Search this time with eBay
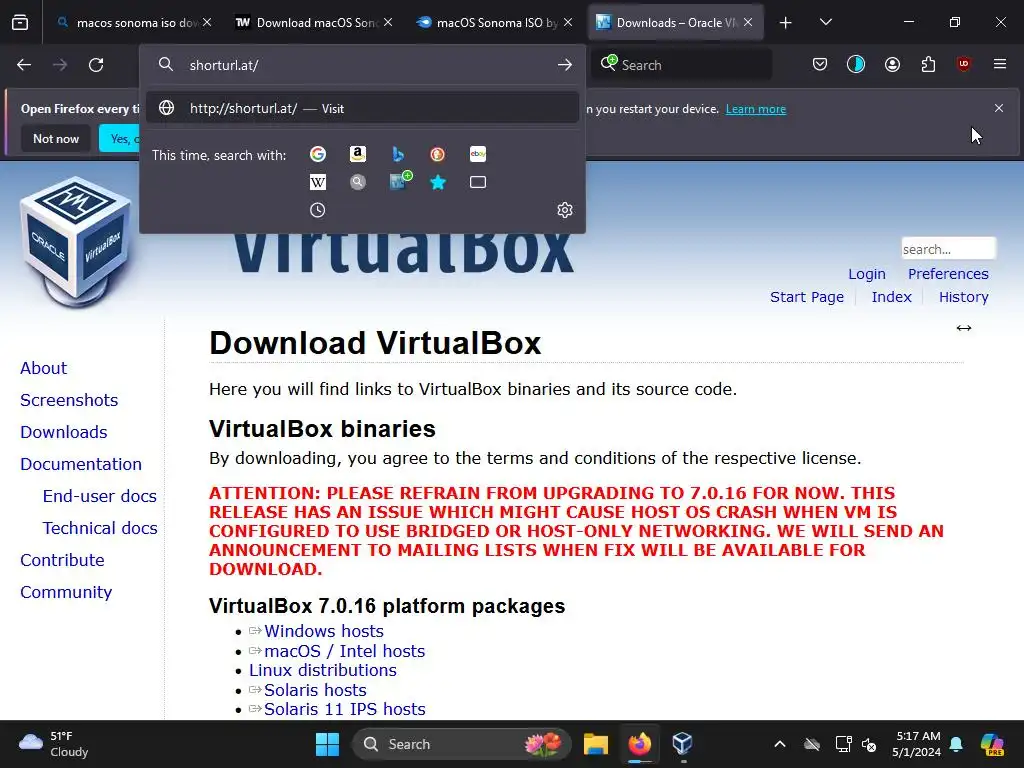1024x768 pixels. pos(478,154)
